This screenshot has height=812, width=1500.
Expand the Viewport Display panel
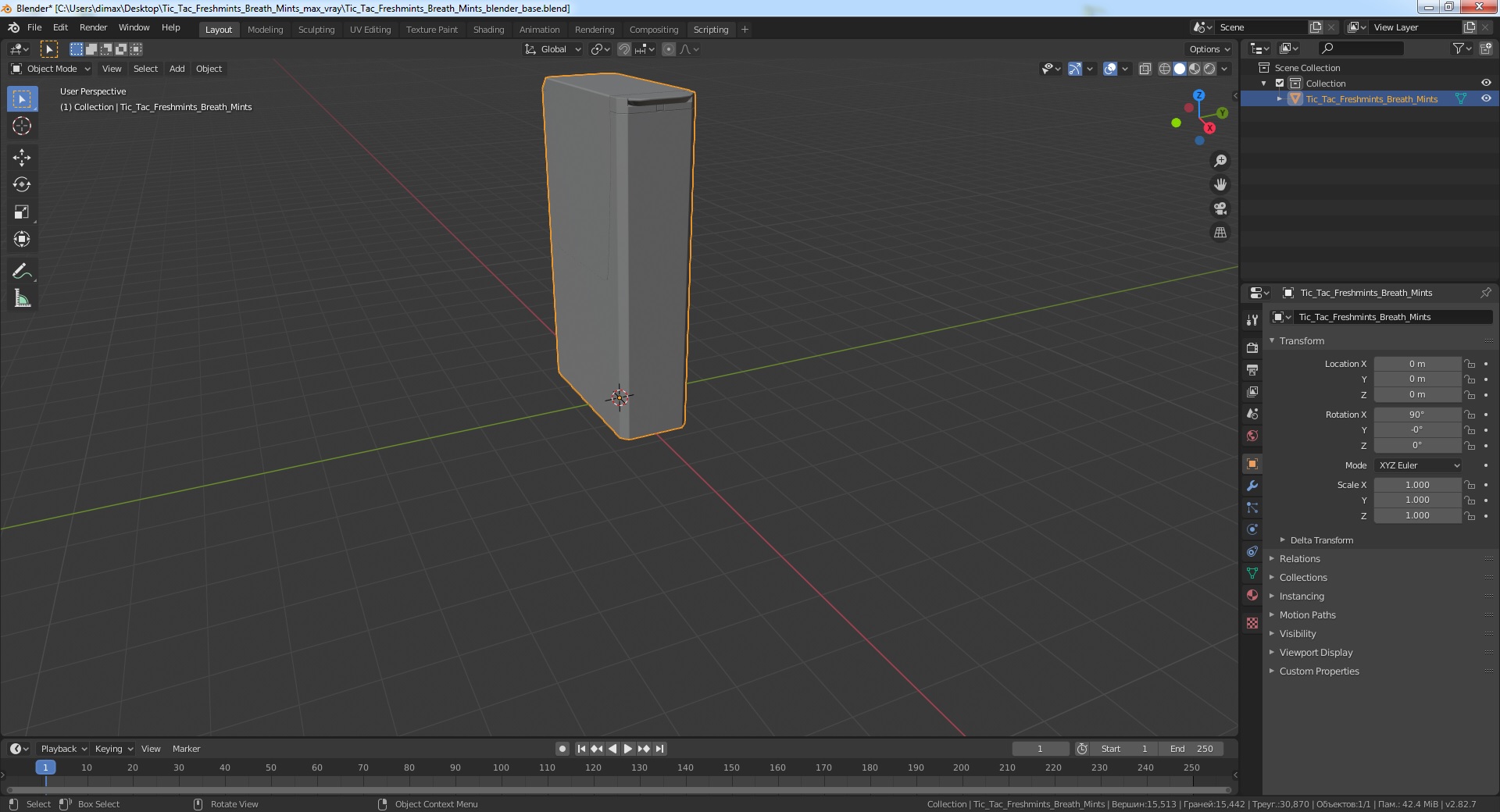1316,653
